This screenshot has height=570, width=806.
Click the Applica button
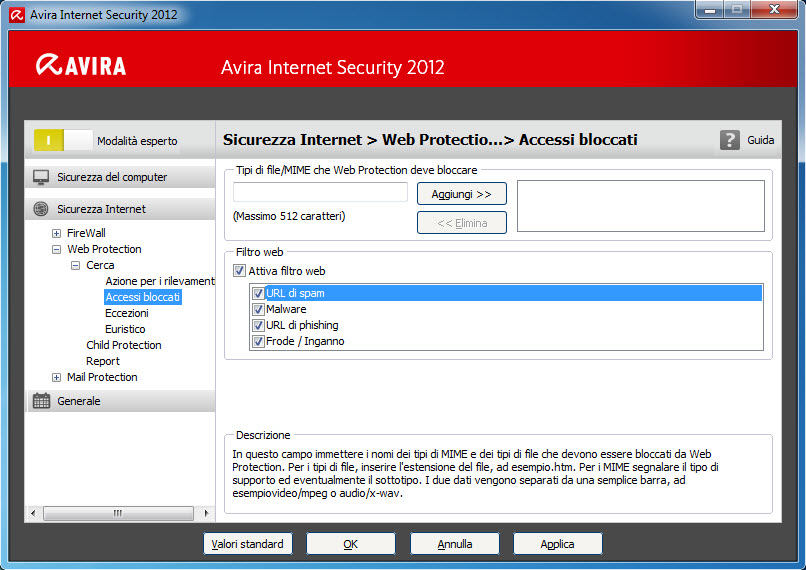(557, 544)
